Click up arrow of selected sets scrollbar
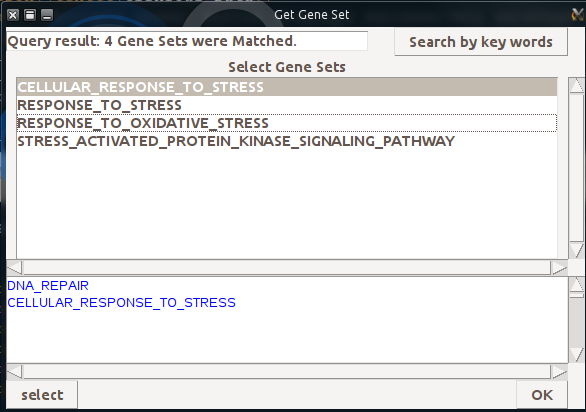Screen dimensions: 586x412 (x=576, y=285)
